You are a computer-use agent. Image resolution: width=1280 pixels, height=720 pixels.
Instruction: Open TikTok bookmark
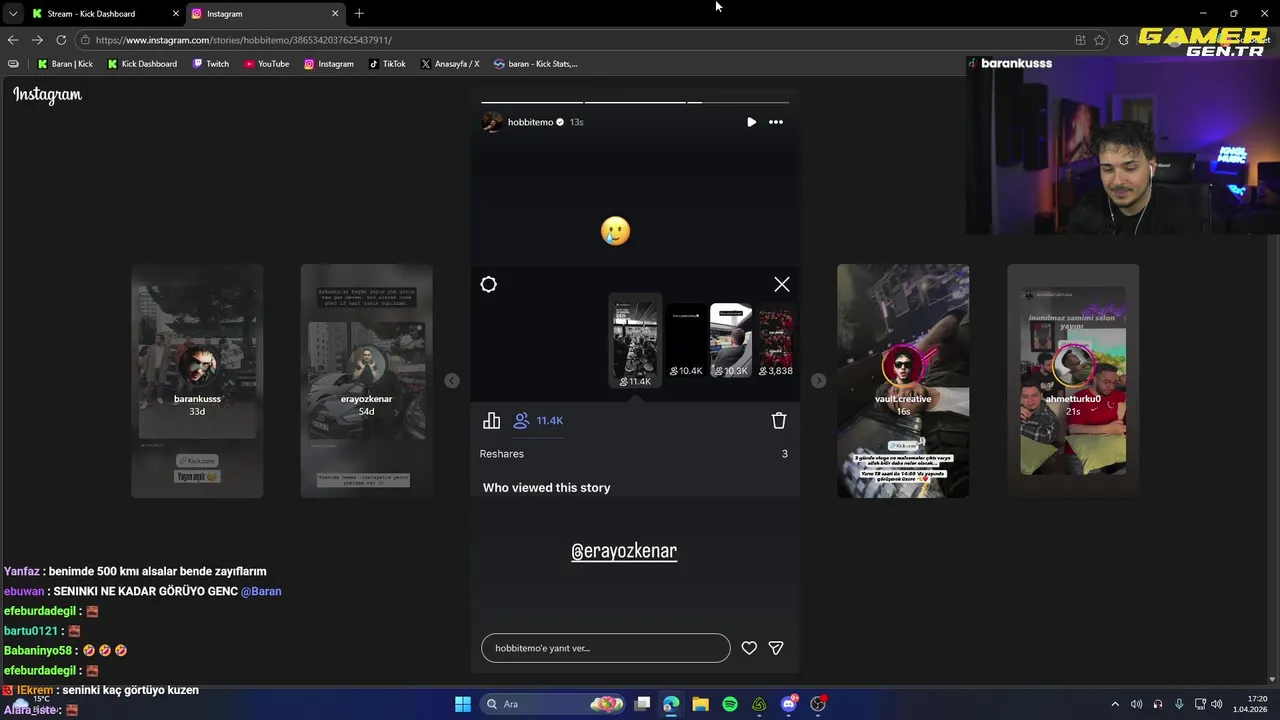387,64
